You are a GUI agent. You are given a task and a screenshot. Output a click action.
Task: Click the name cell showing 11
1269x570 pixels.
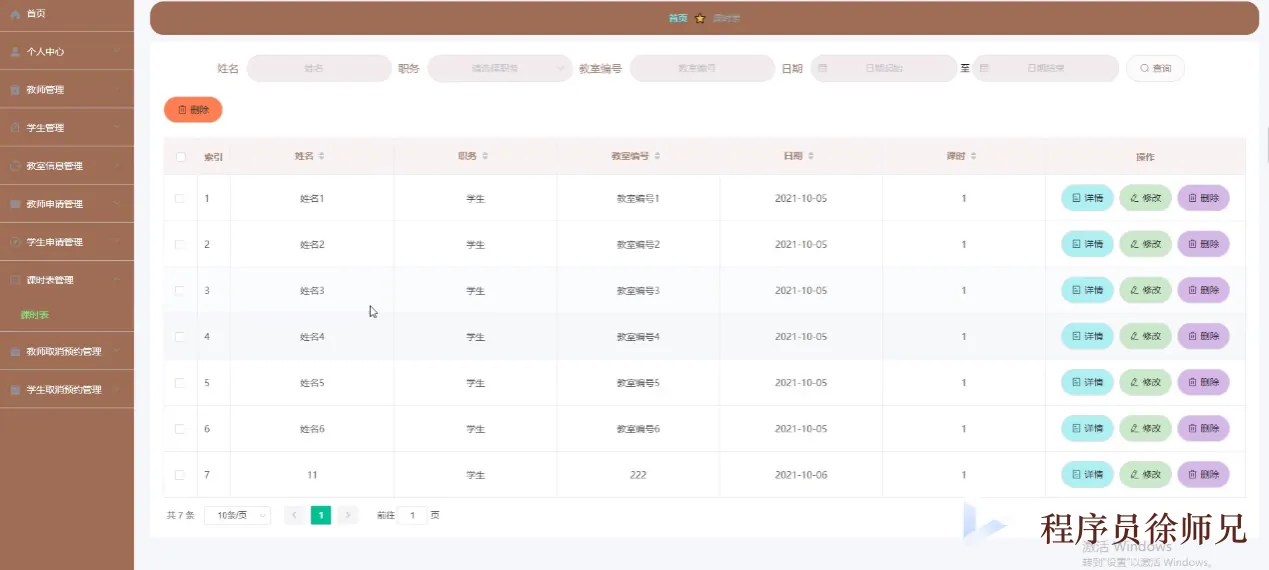coord(312,475)
